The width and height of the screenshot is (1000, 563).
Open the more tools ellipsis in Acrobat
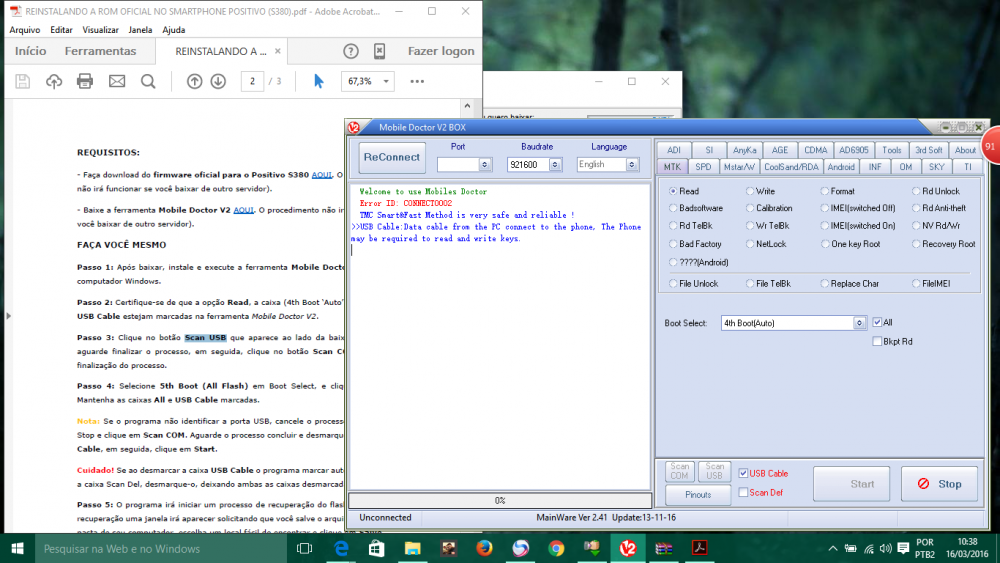417,81
